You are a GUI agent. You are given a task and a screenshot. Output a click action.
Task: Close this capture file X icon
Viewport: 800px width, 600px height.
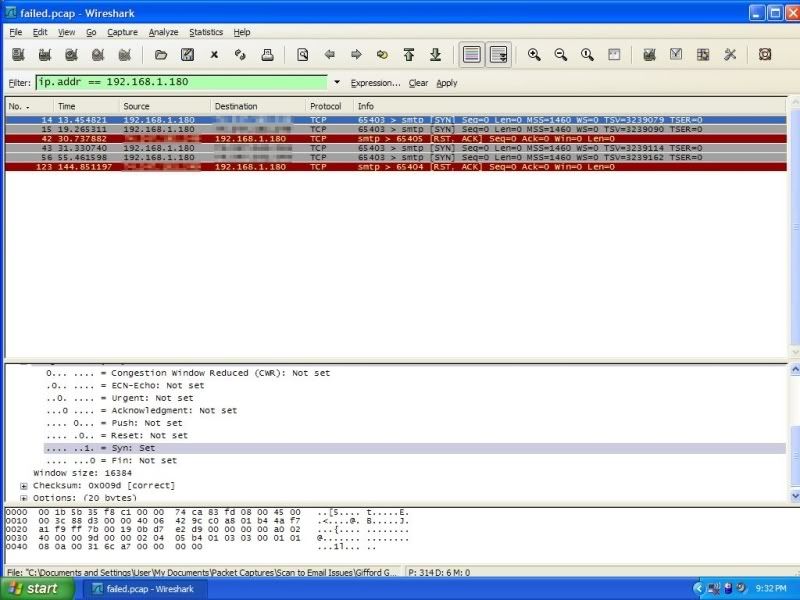pyautogui.click(x=214, y=55)
